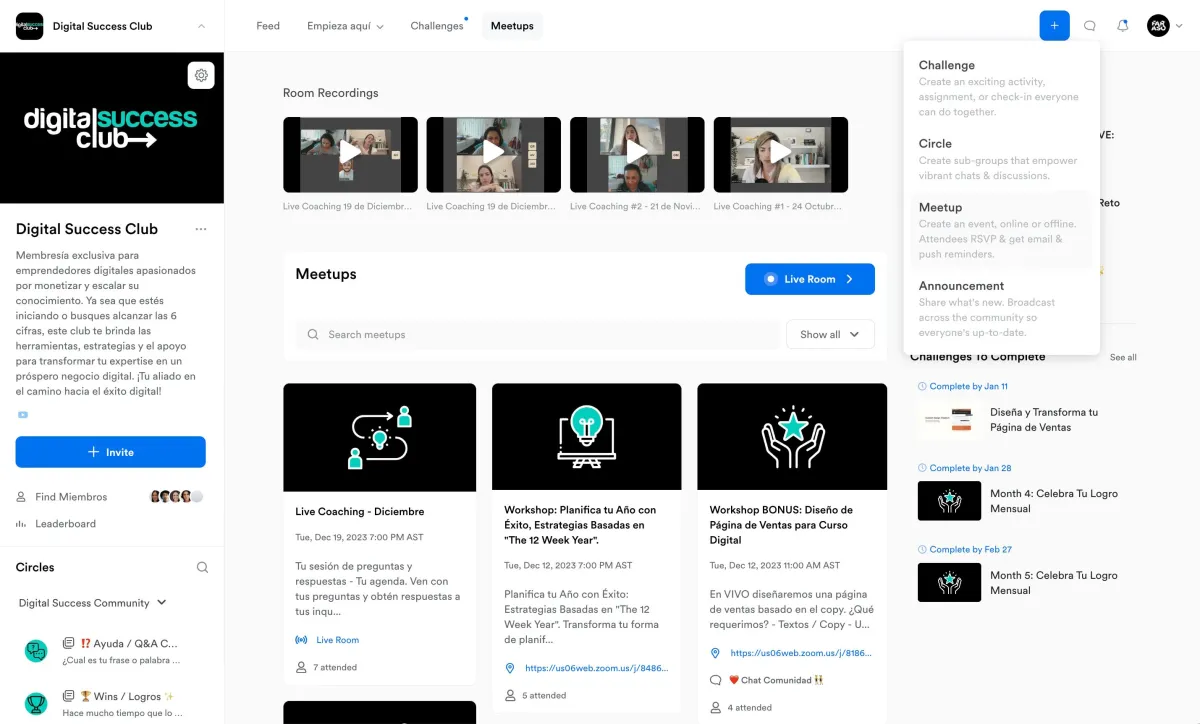
Task: Open Month 4: Celebra Tu Logro Mensual challenge
Action: point(1027,501)
